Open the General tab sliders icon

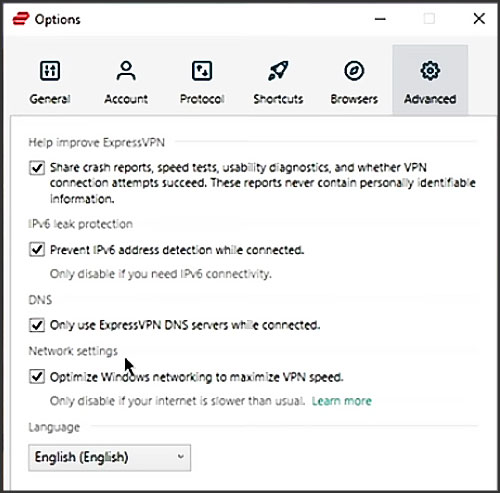pos(50,71)
